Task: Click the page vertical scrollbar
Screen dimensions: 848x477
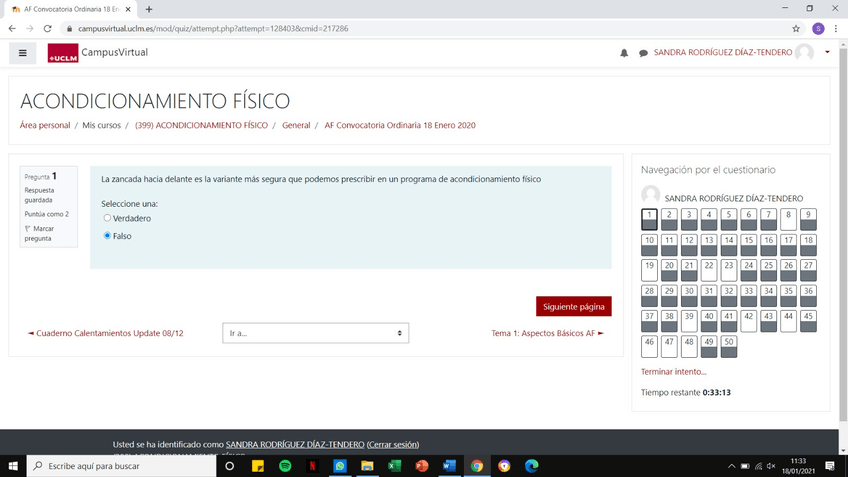Action: pos(843,233)
